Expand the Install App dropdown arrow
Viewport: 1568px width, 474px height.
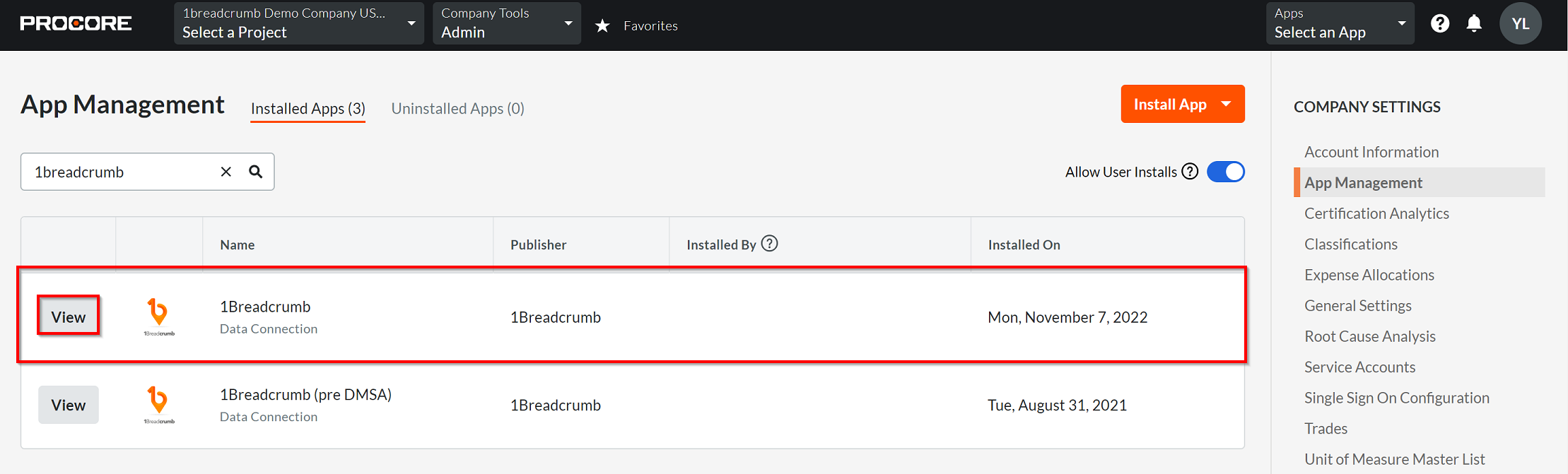coord(1227,104)
